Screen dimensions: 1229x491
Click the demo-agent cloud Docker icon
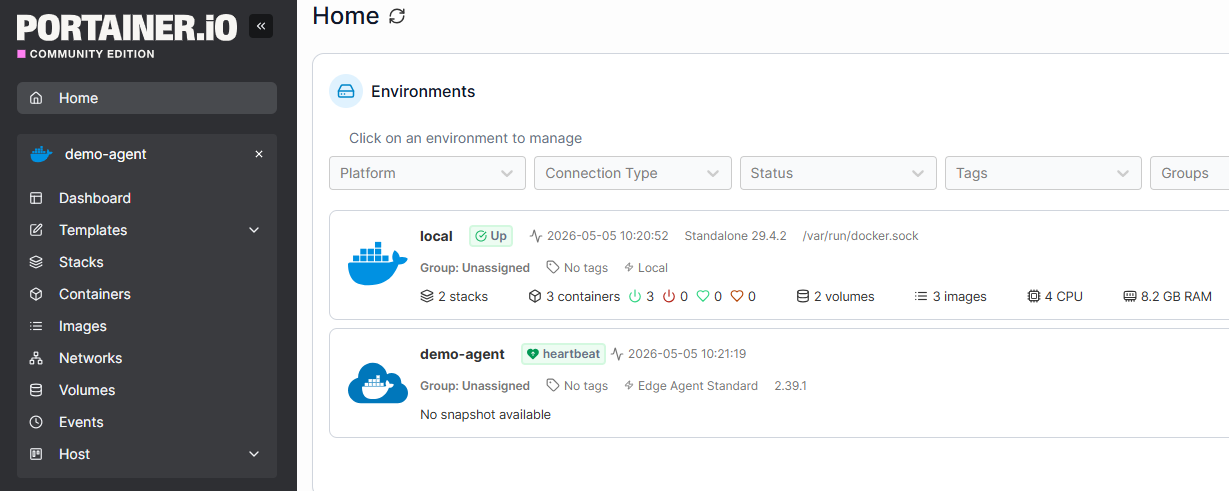378,384
